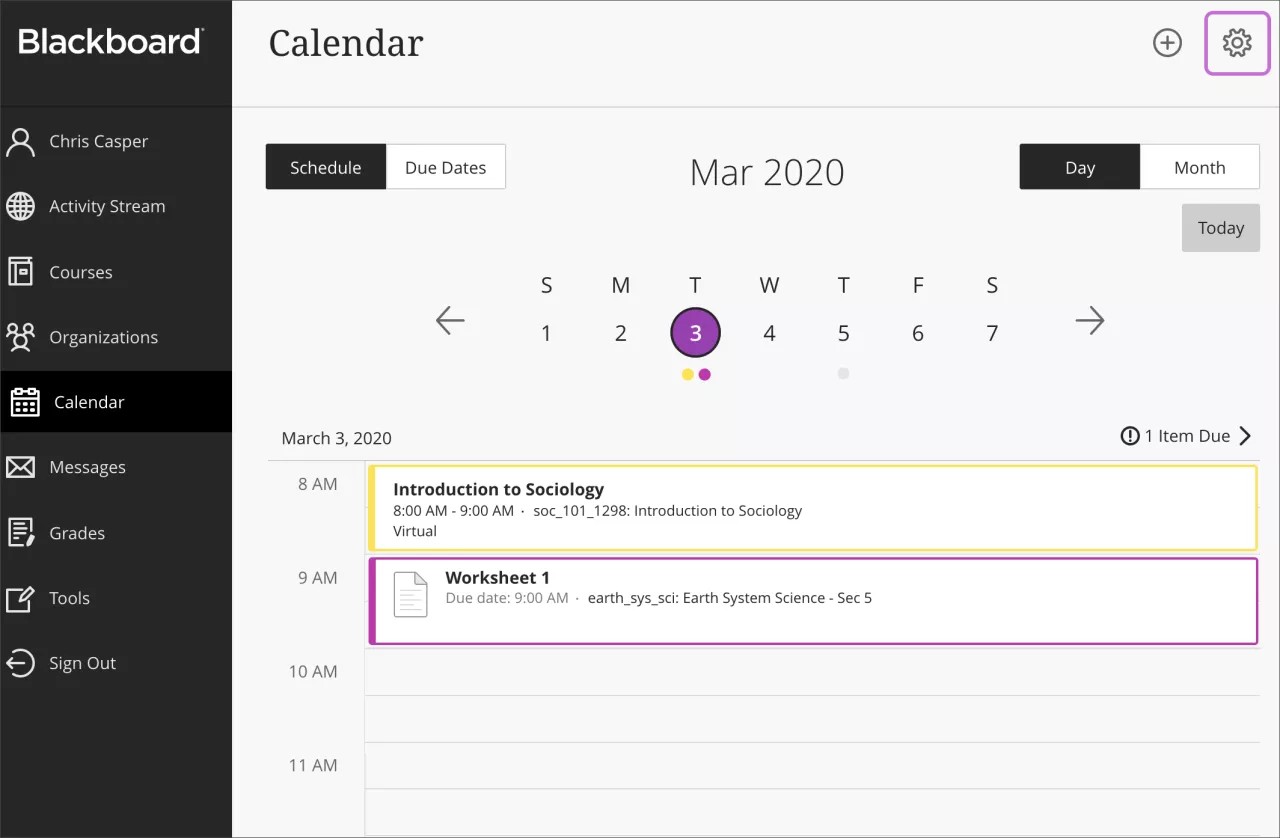The height and width of the screenshot is (838, 1280).
Task: Open the Calendar section in the sidebar
Action: click(89, 401)
